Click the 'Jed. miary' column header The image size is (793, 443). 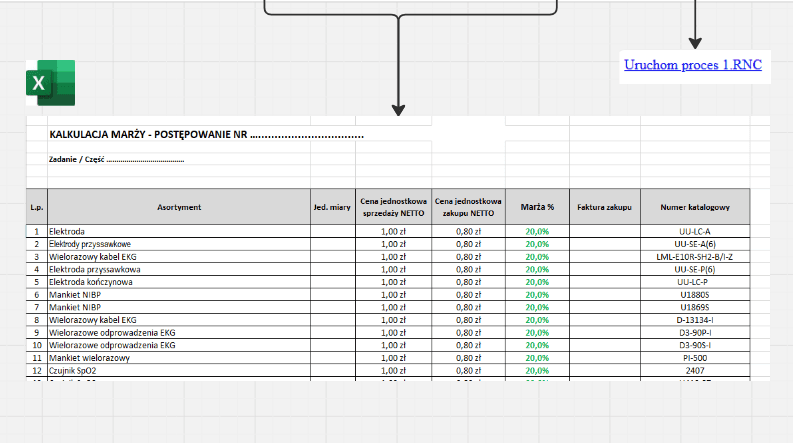(x=333, y=207)
